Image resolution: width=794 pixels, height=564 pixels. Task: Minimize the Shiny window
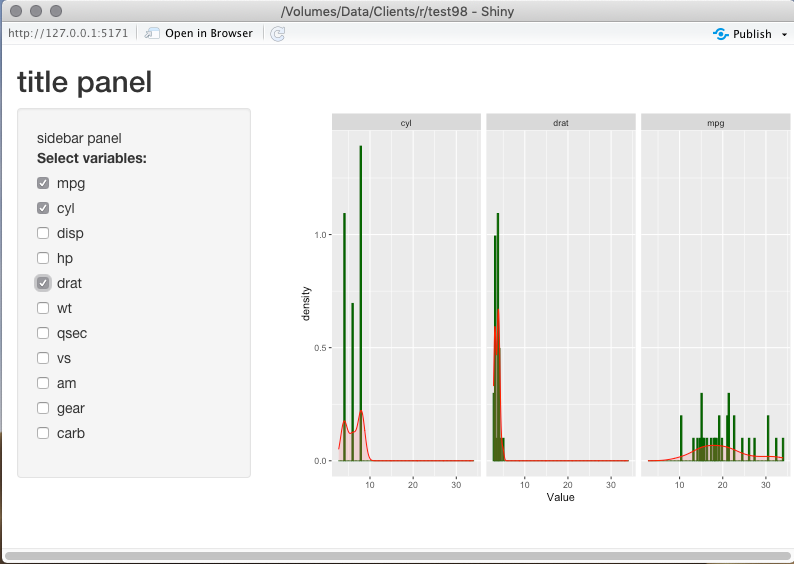(36, 11)
